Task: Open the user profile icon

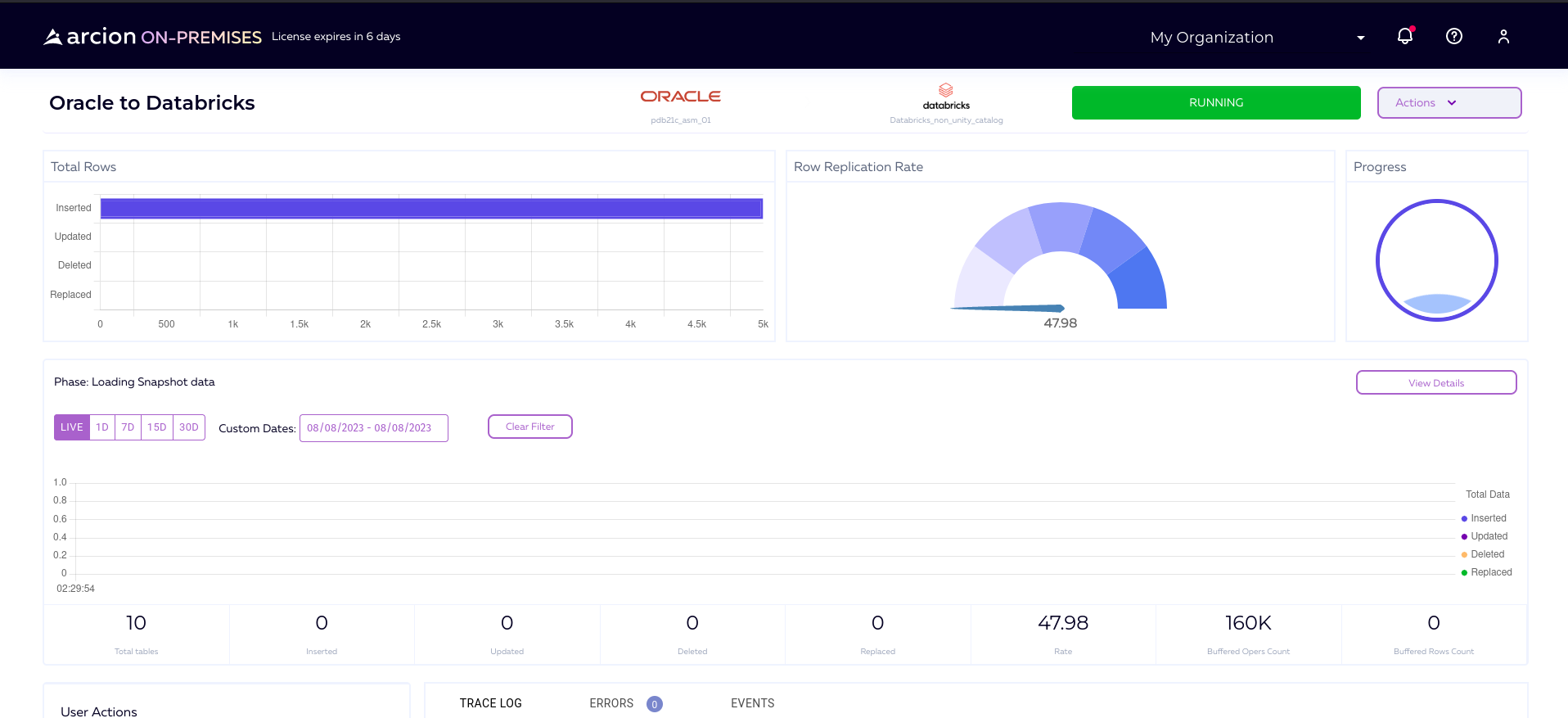Action: coord(1503,36)
